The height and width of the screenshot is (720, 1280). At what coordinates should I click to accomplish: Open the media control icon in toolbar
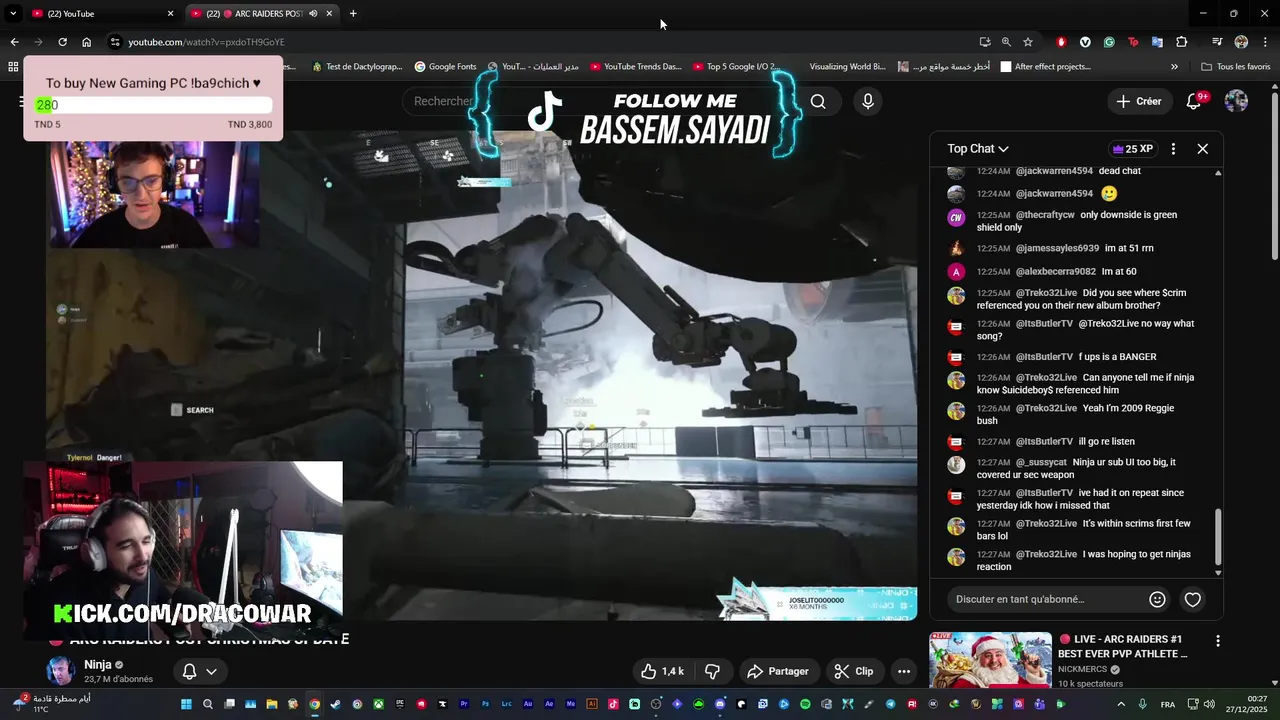(x=1217, y=42)
